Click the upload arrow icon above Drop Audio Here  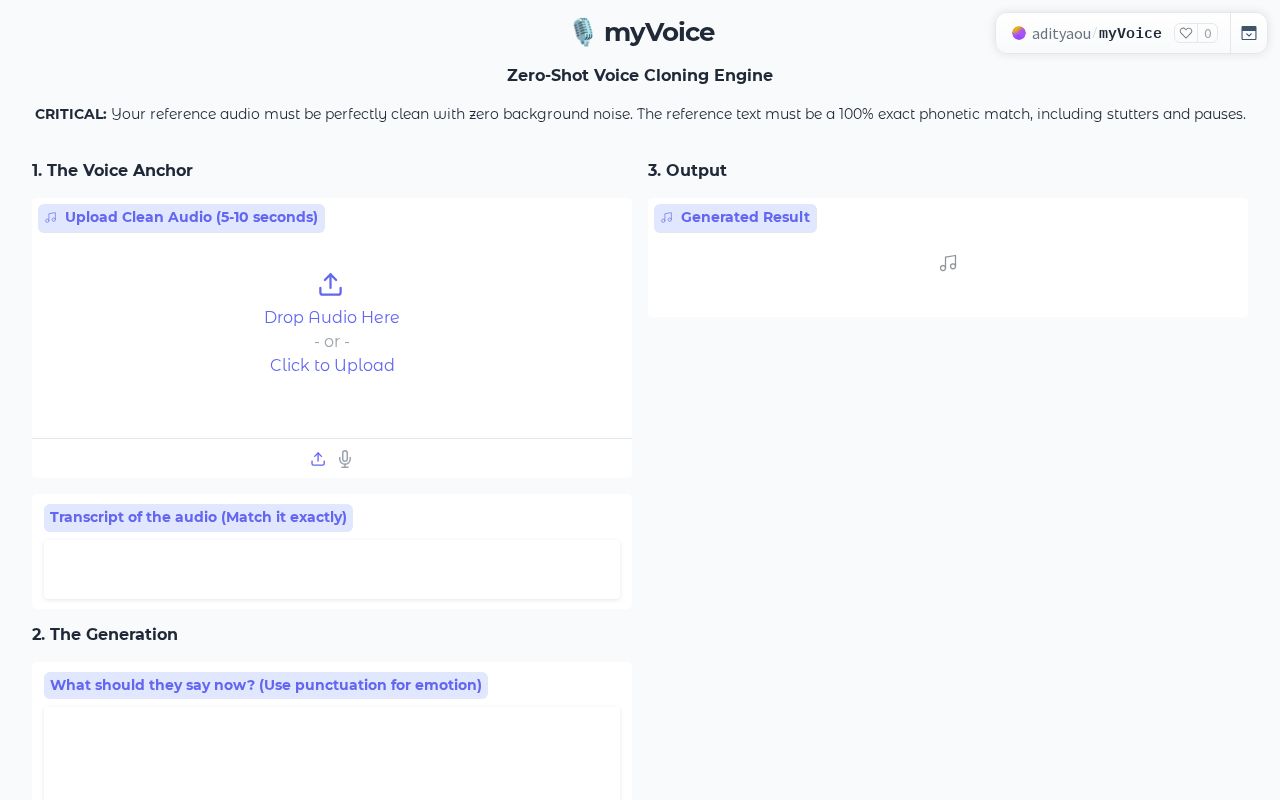click(331, 285)
